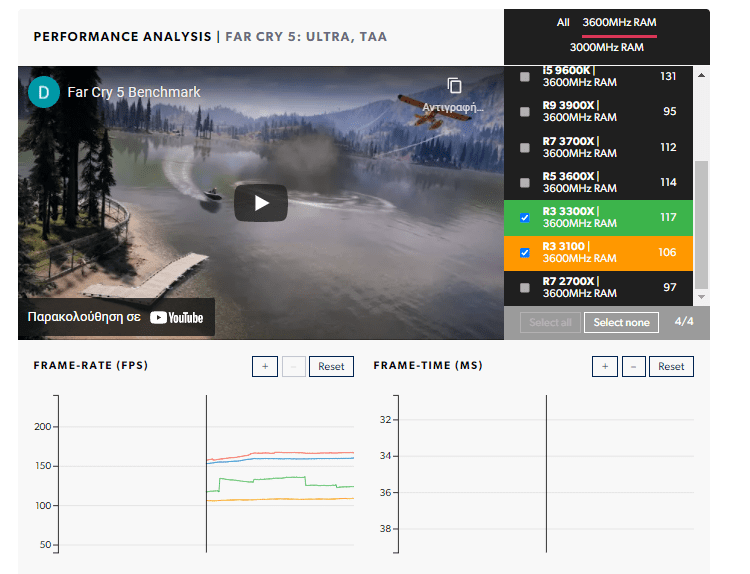Viewport: 750px width, 574px height.
Task: Open the channel avatar 'D' icon
Action: click(44, 92)
